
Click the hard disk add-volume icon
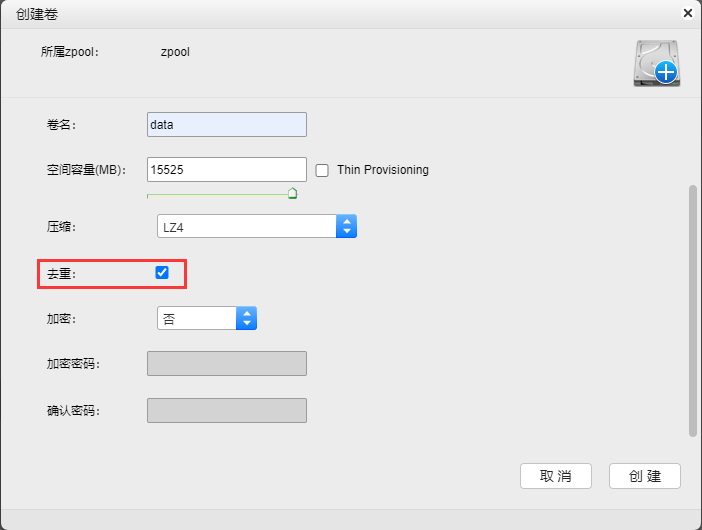(657, 63)
